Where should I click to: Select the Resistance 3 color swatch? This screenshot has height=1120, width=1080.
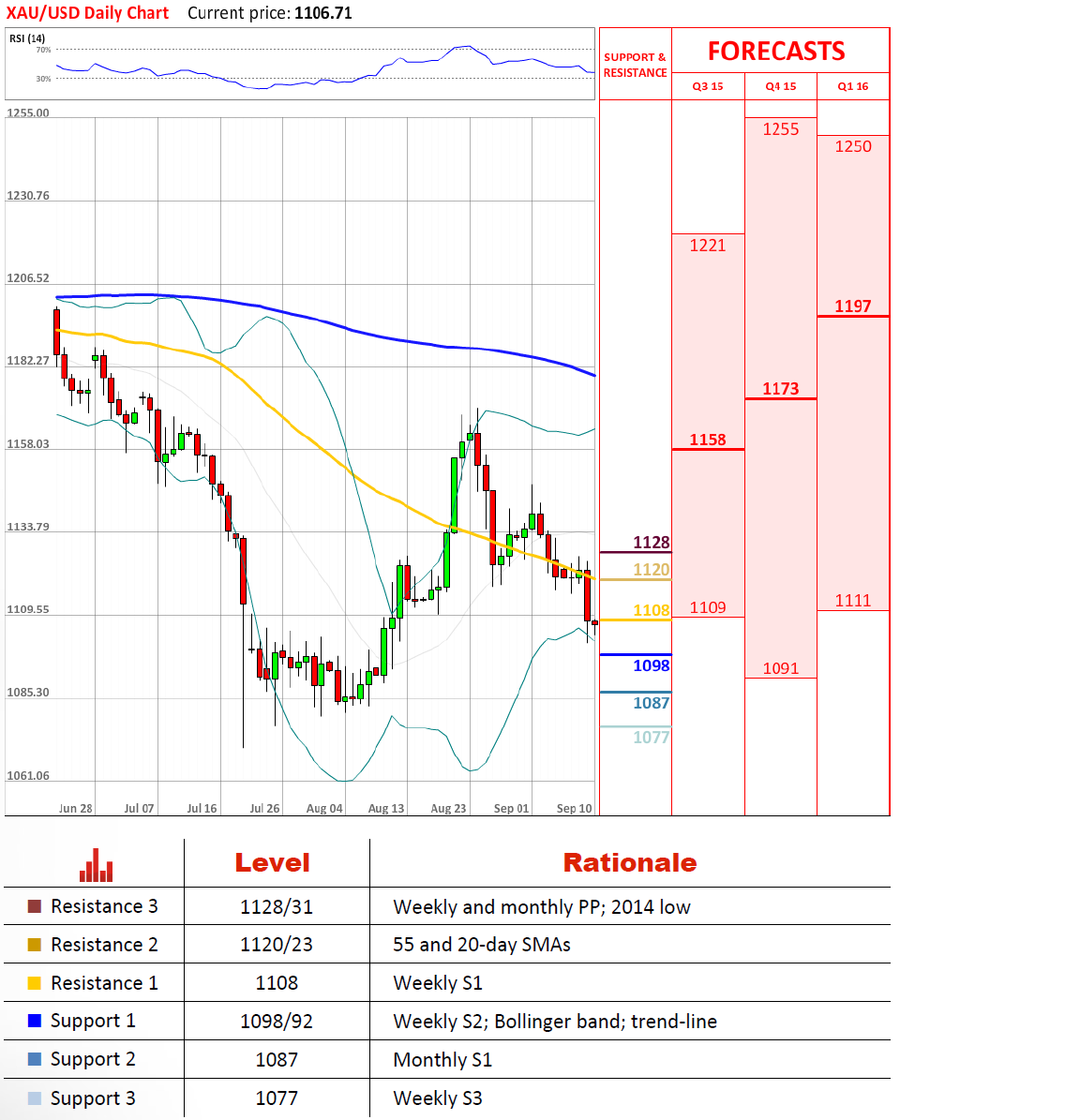point(35,906)
